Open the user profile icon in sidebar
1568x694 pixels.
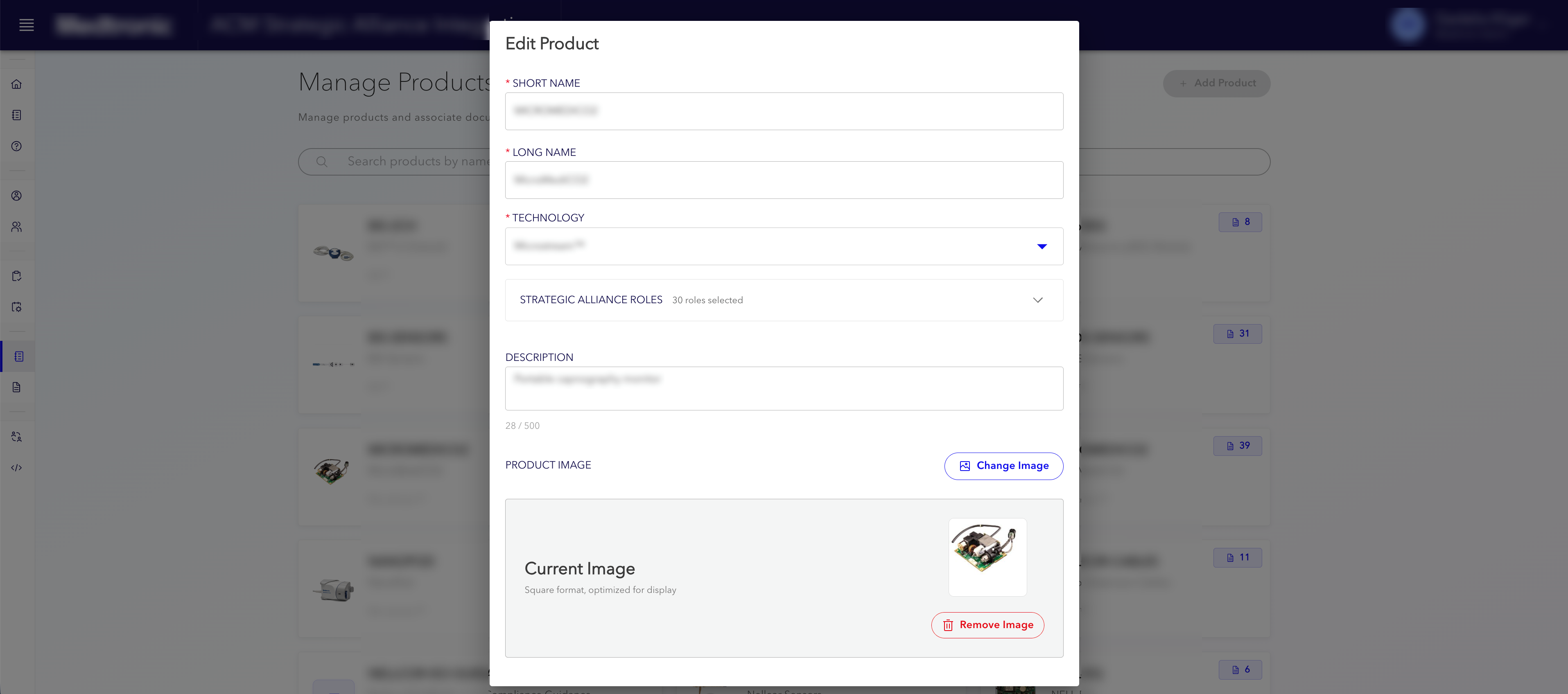16,196
